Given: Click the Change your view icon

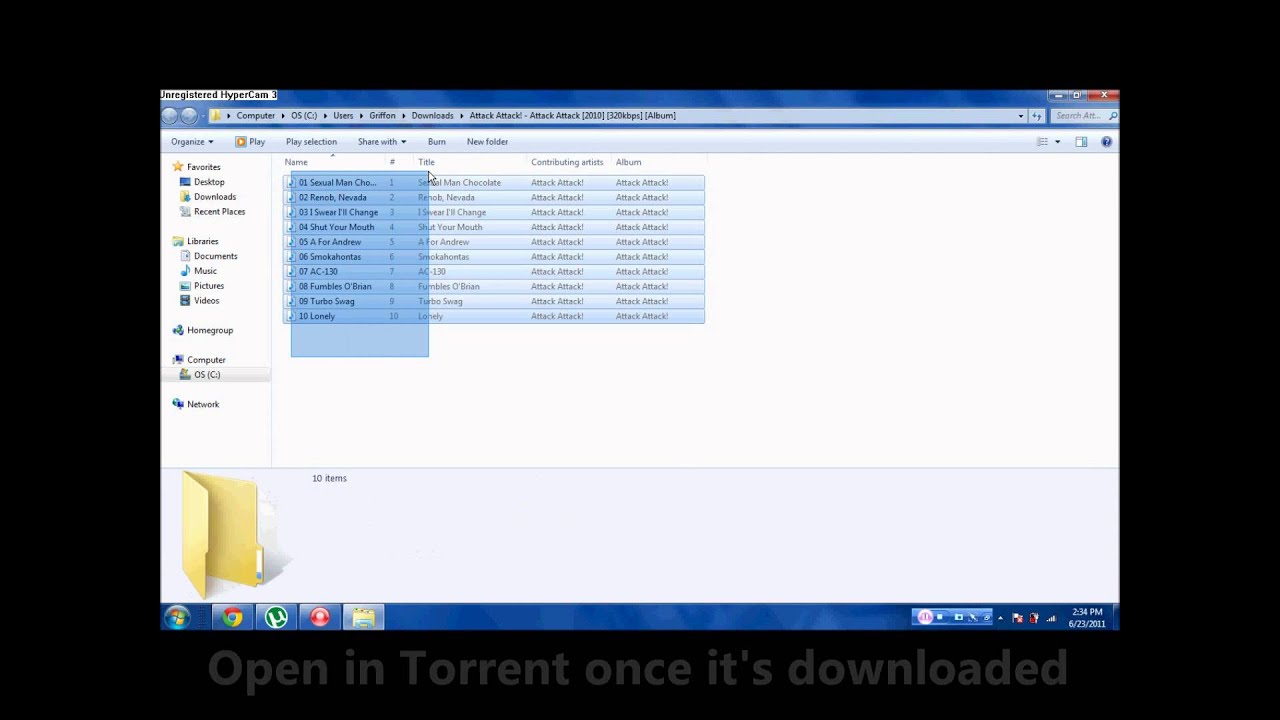Looking at the screenshot, I should (1042, 142).
